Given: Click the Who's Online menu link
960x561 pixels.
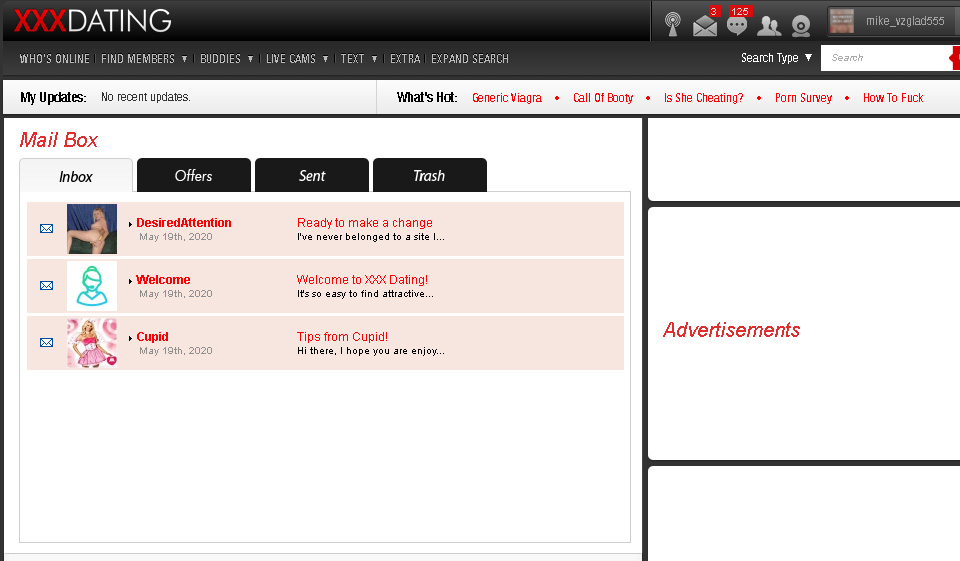Looking at the screenshot, I should pos(54,59).
